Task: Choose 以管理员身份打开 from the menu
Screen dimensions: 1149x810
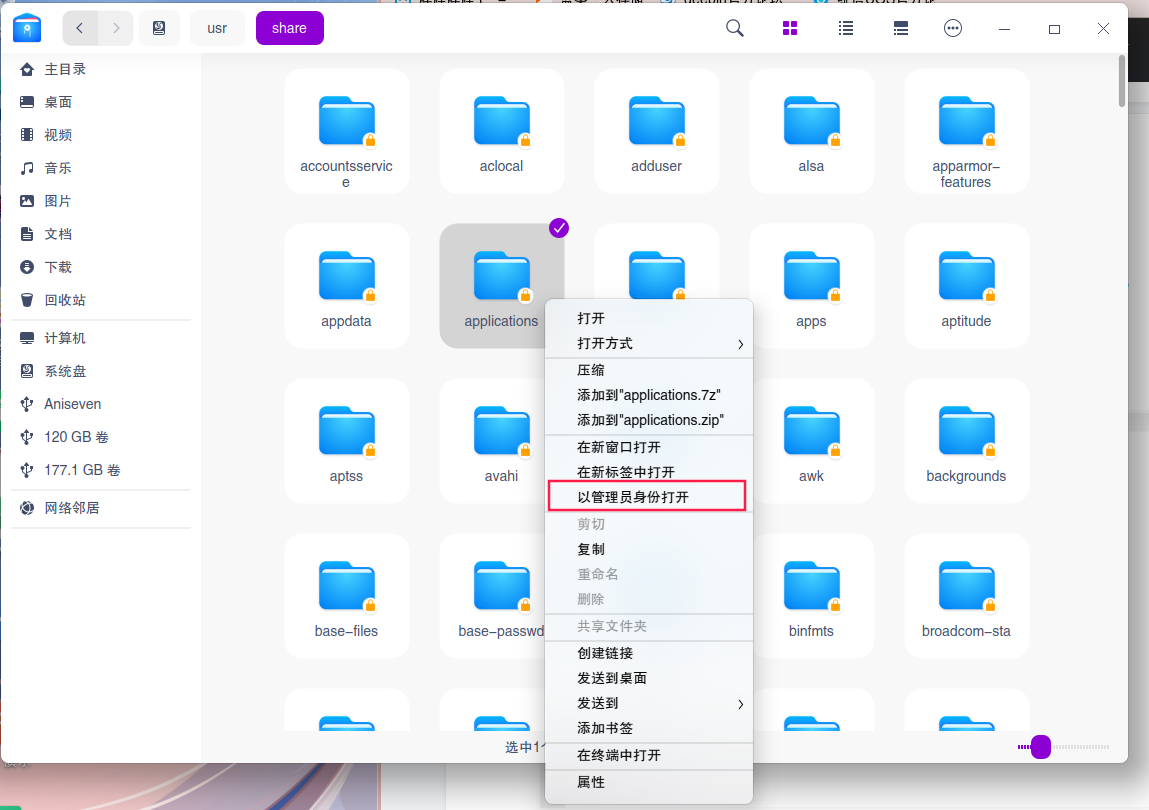Action: pyautogui.click(x=646, y=495)
